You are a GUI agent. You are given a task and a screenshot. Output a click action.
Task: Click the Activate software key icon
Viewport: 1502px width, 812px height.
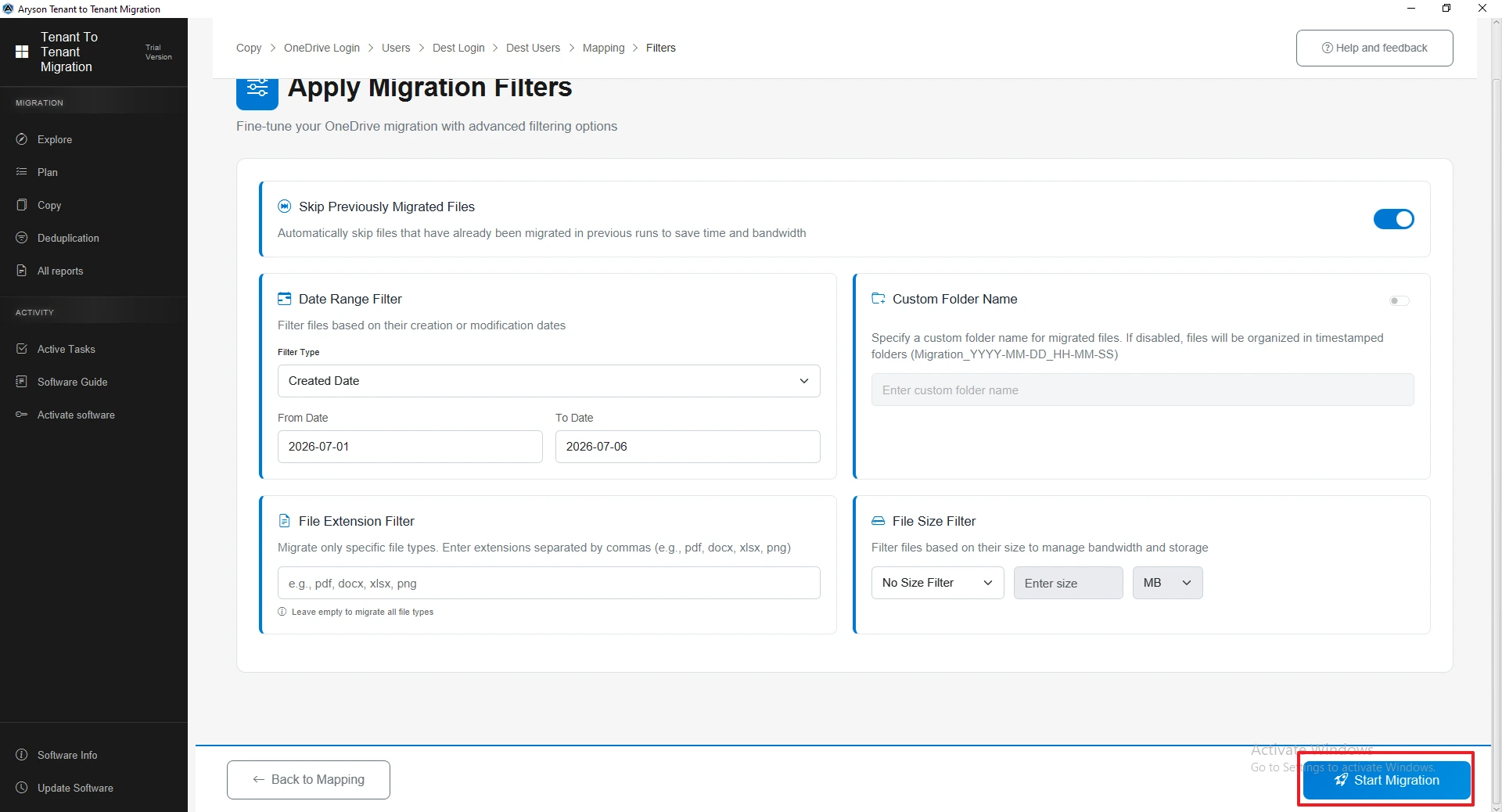(22, 415)
